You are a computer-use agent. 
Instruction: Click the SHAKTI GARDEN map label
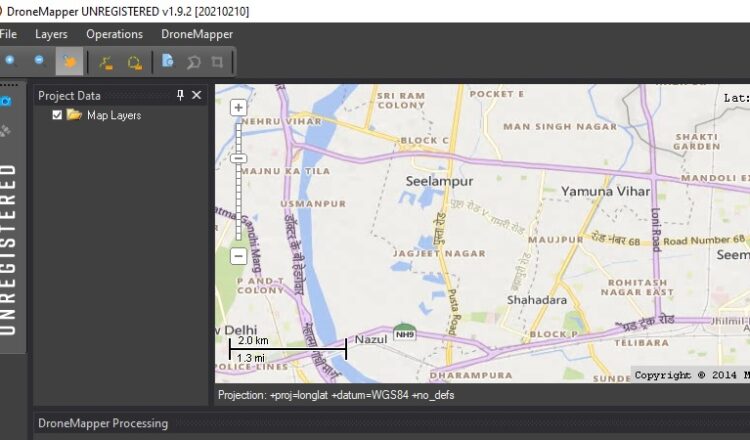(697, 142)
